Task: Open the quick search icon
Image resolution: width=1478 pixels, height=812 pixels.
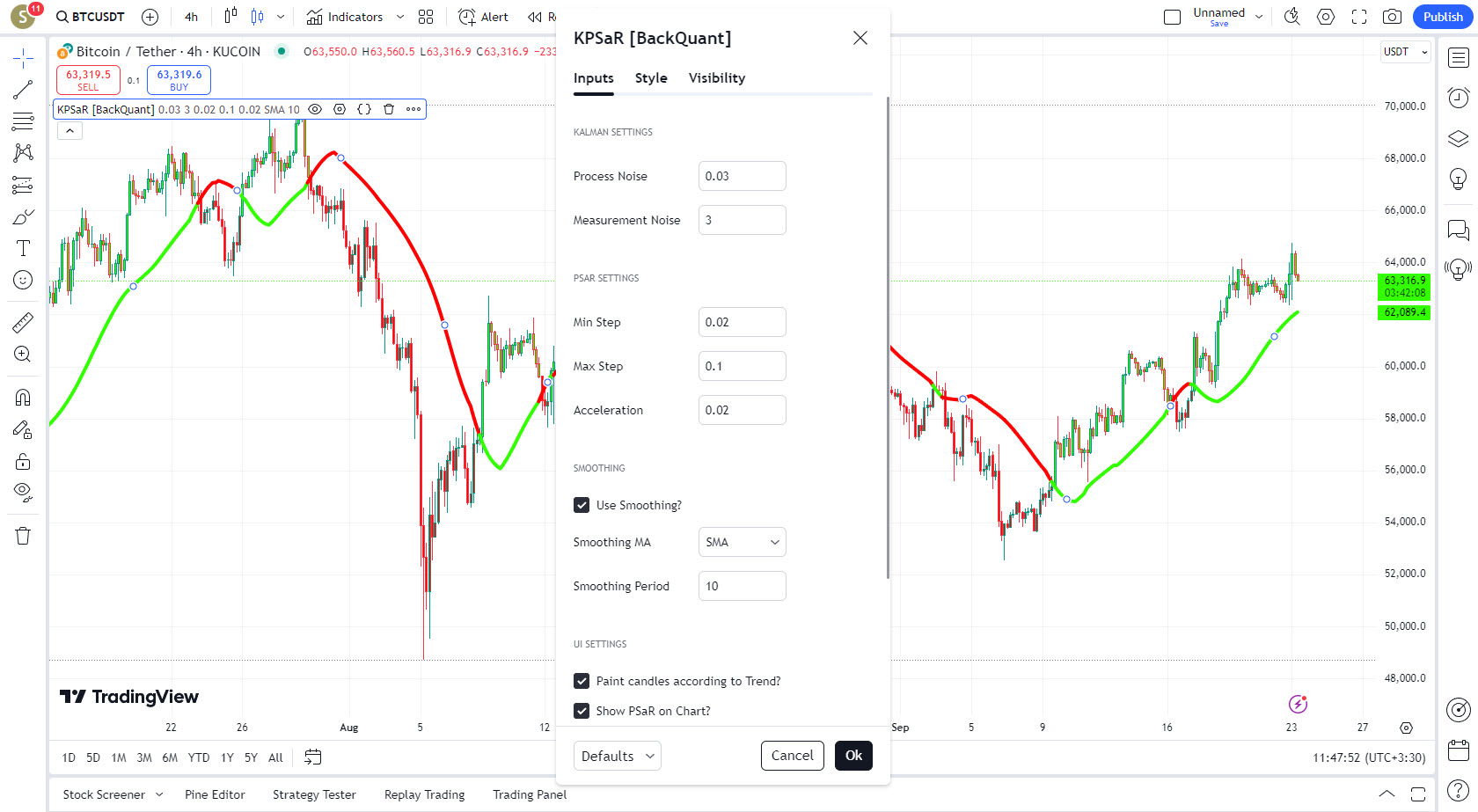Action: (x=1292, y=17)
